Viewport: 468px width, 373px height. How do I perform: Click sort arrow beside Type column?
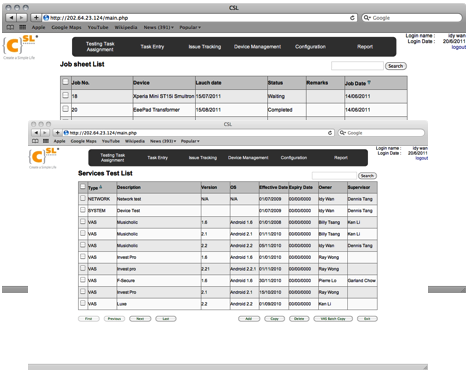click(101, 187)
